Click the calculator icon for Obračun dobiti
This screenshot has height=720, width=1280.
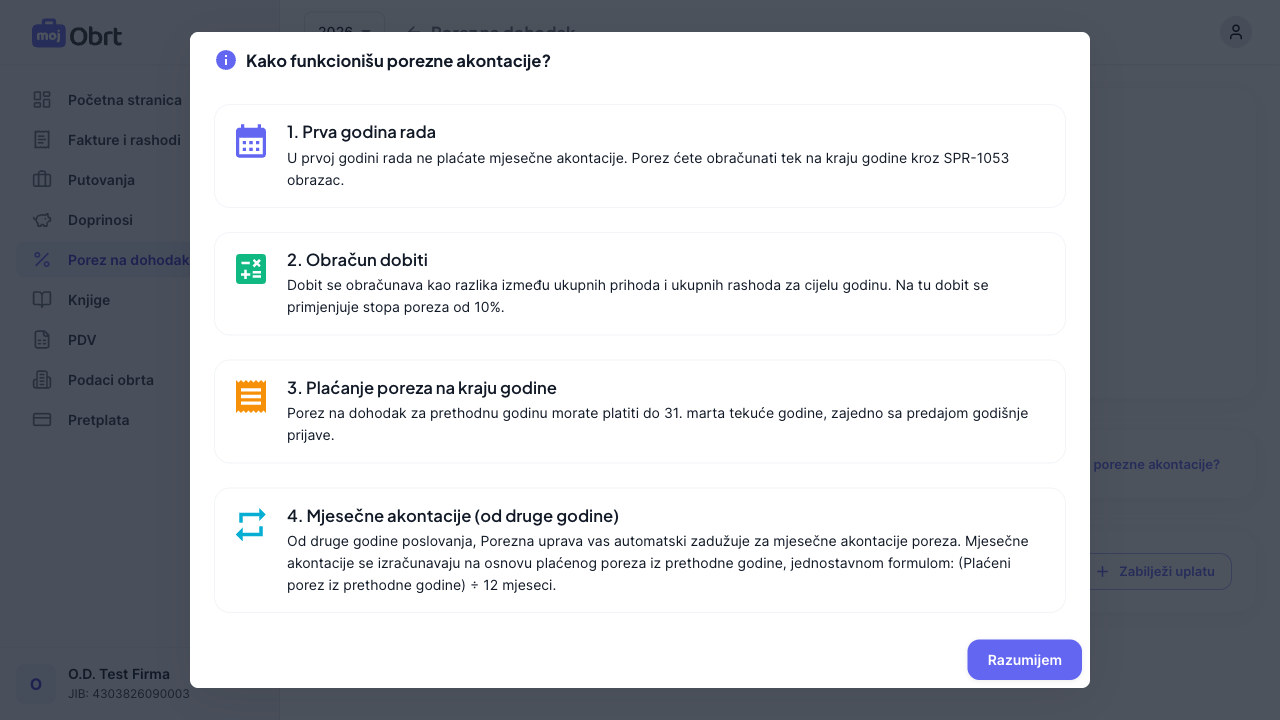(251, 269)
